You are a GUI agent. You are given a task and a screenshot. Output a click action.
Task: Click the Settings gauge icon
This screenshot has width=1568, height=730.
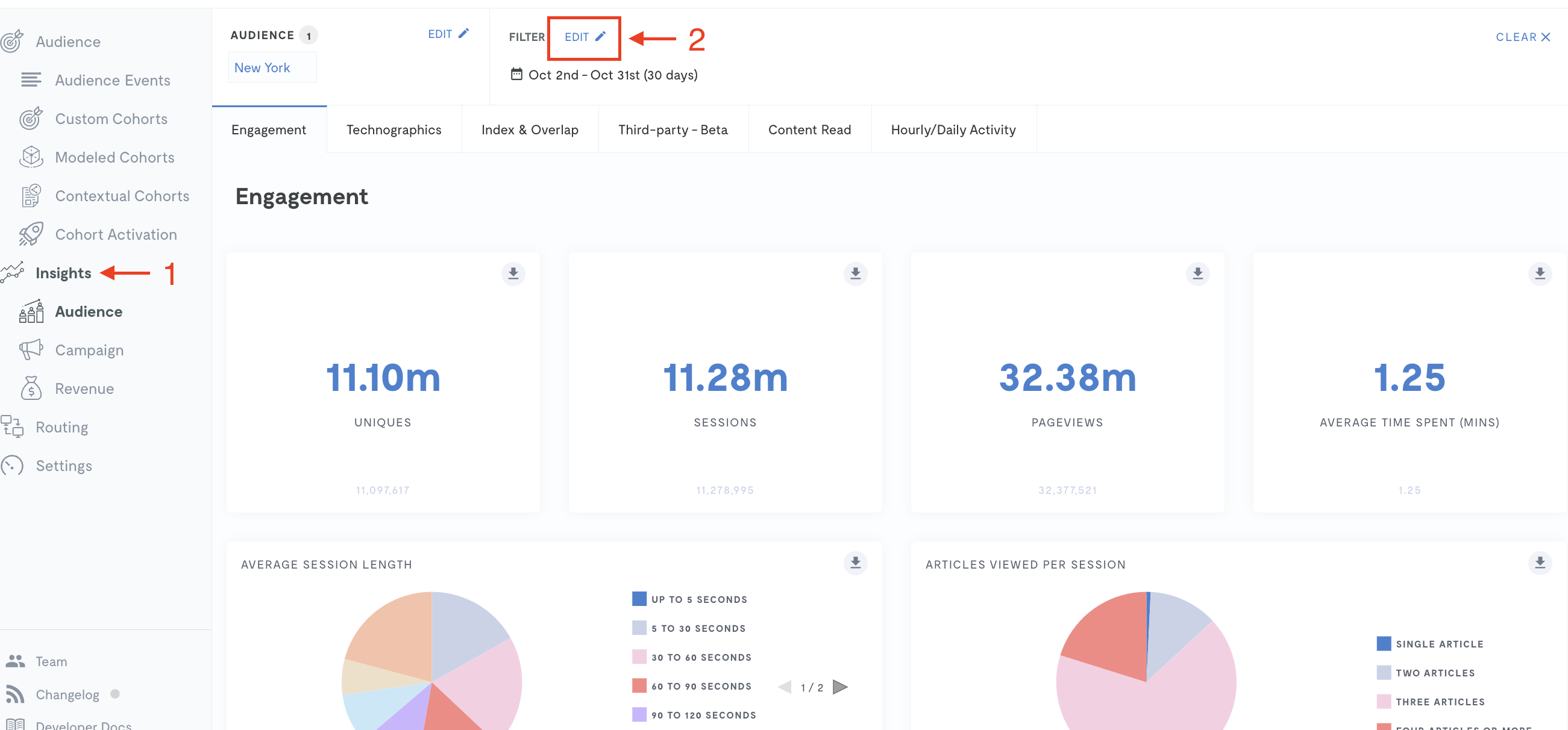[x=12, y=466]
